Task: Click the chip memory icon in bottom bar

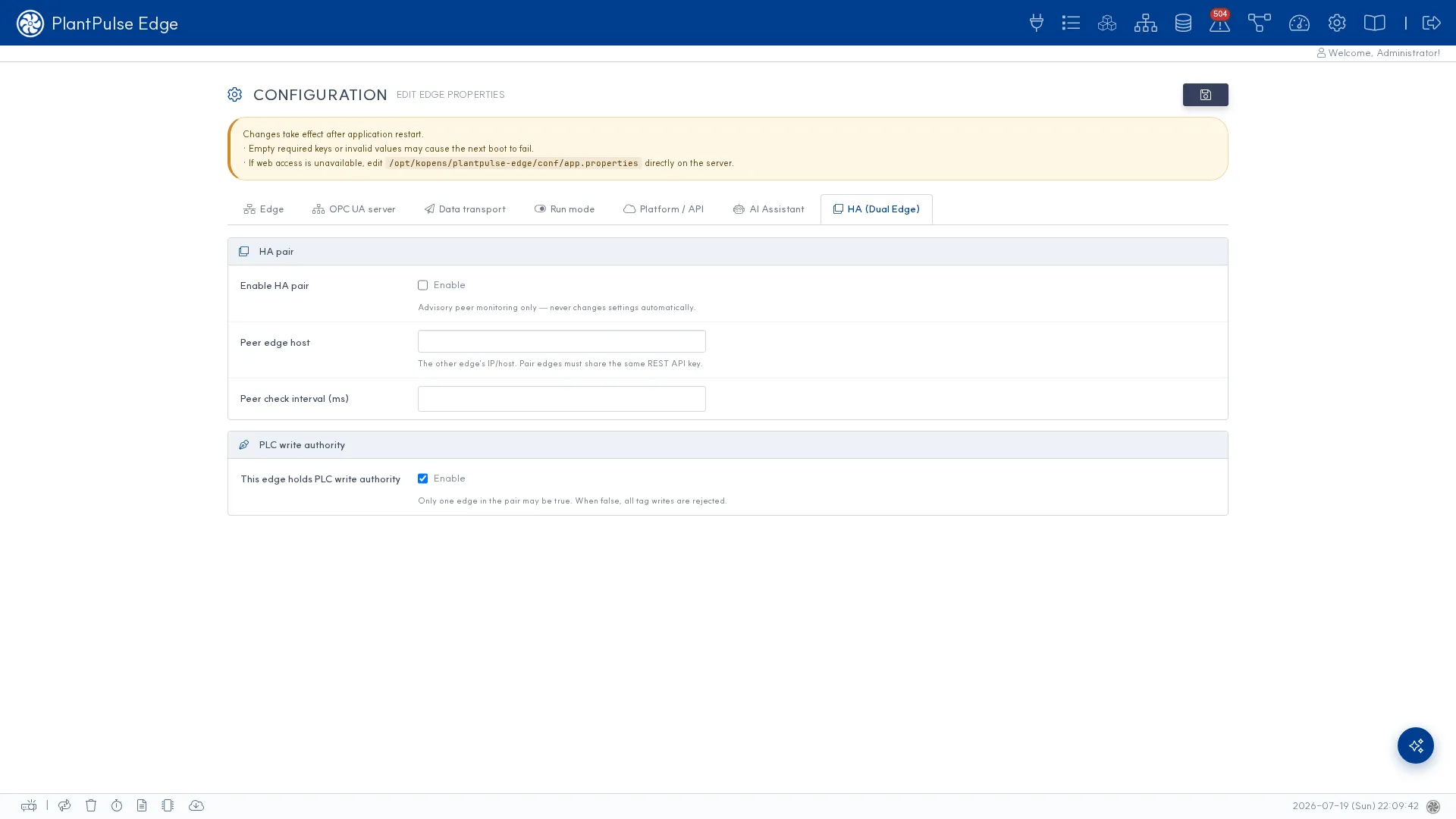Action: pos(168,805)
